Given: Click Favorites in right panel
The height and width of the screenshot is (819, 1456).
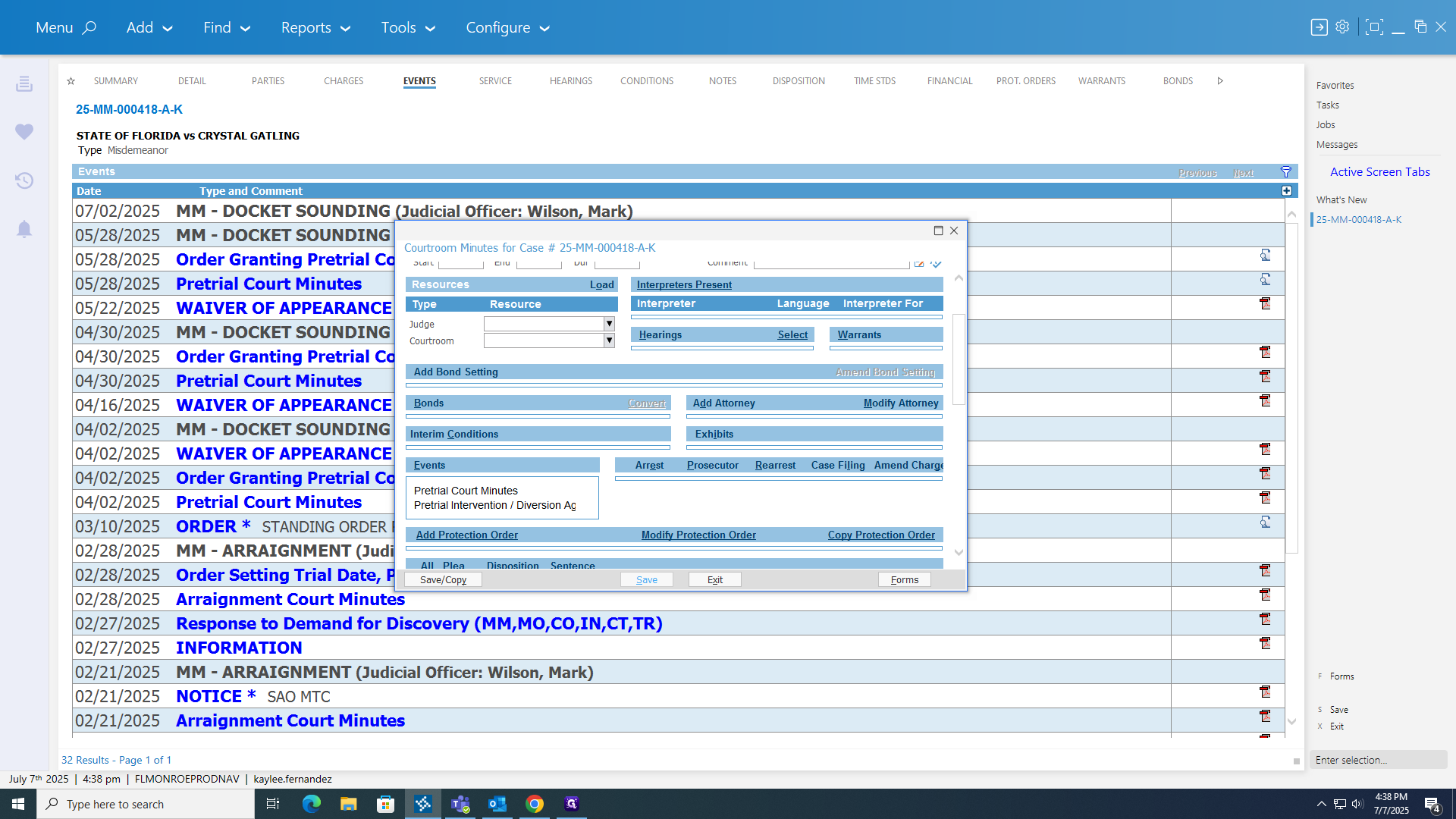Looking at the screenshot, I should (1335, 85).
